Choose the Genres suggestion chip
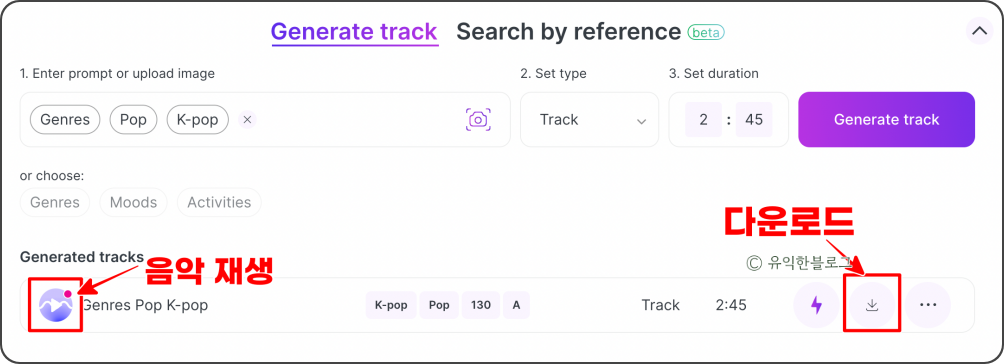 (x=54, y=203)
